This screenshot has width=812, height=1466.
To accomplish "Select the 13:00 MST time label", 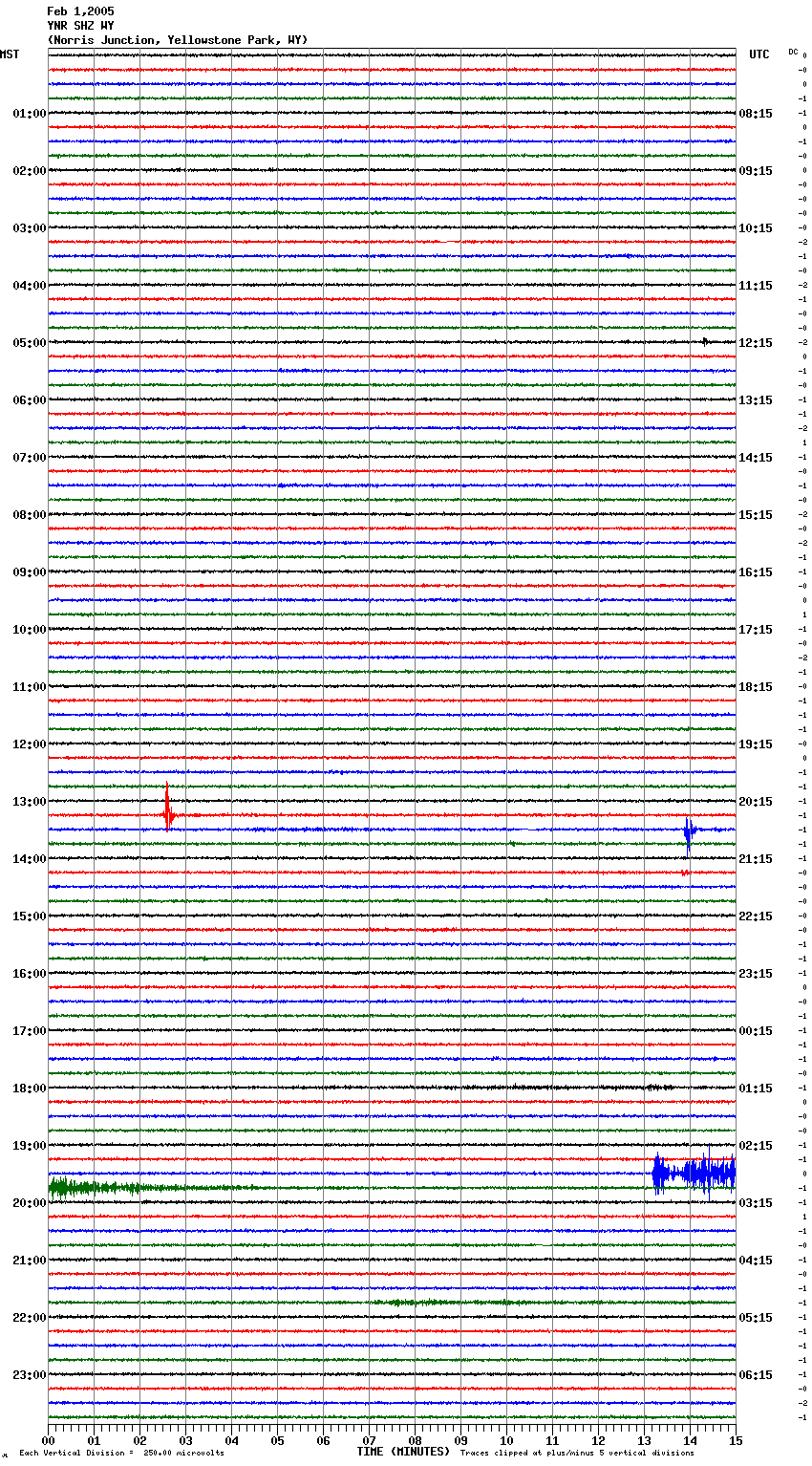I will [30, 802].
